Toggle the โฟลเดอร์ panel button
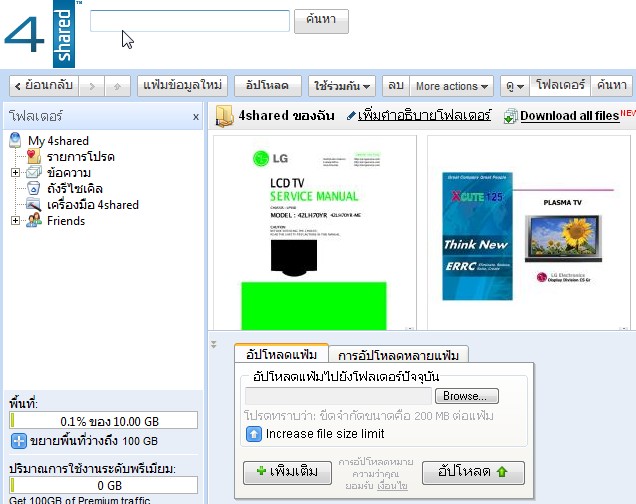636x504 pixels. (x=560, y=86)
